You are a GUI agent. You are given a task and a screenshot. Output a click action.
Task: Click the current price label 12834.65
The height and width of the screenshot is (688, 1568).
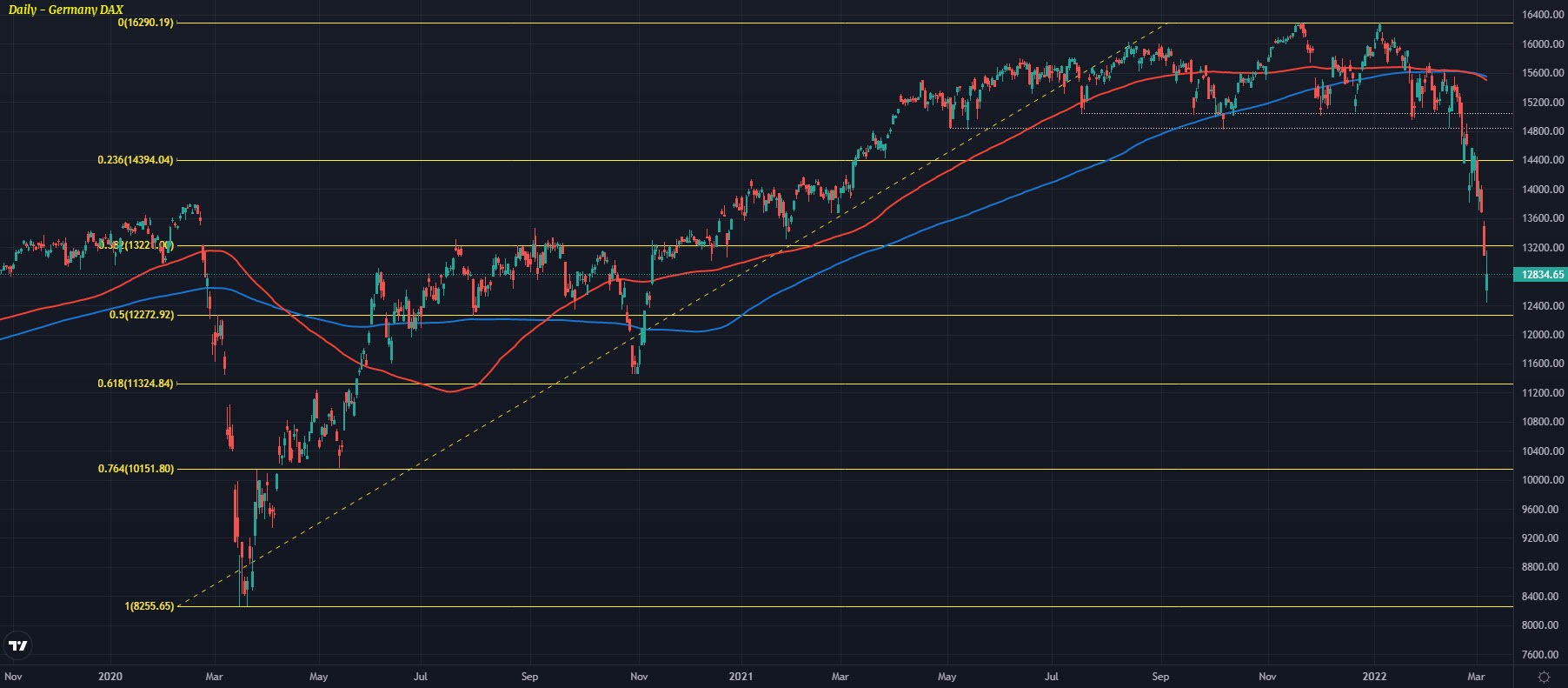point(1540,275)
